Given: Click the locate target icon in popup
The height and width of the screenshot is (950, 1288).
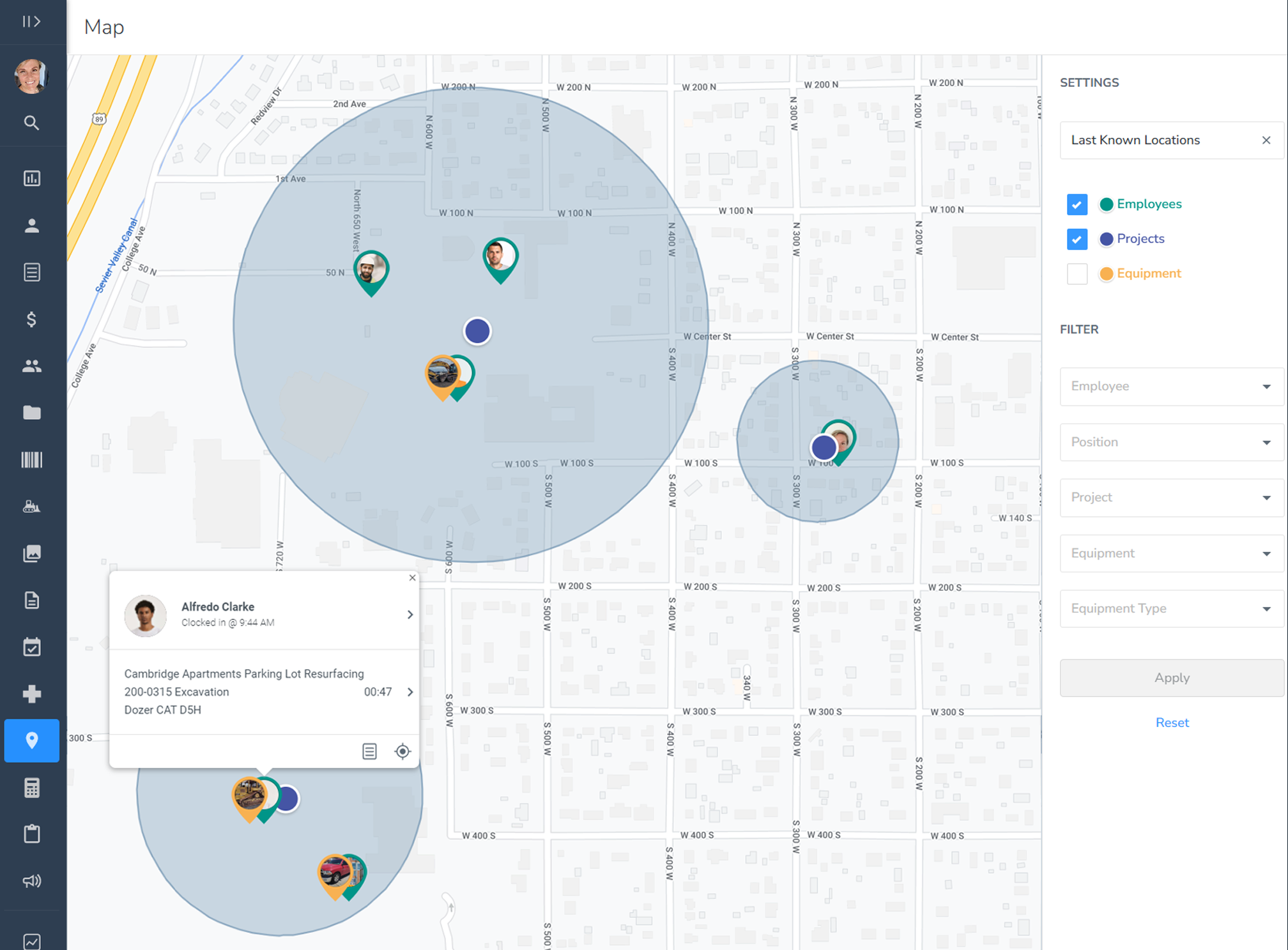Looking at the screenshot, I should click(402, 751).
